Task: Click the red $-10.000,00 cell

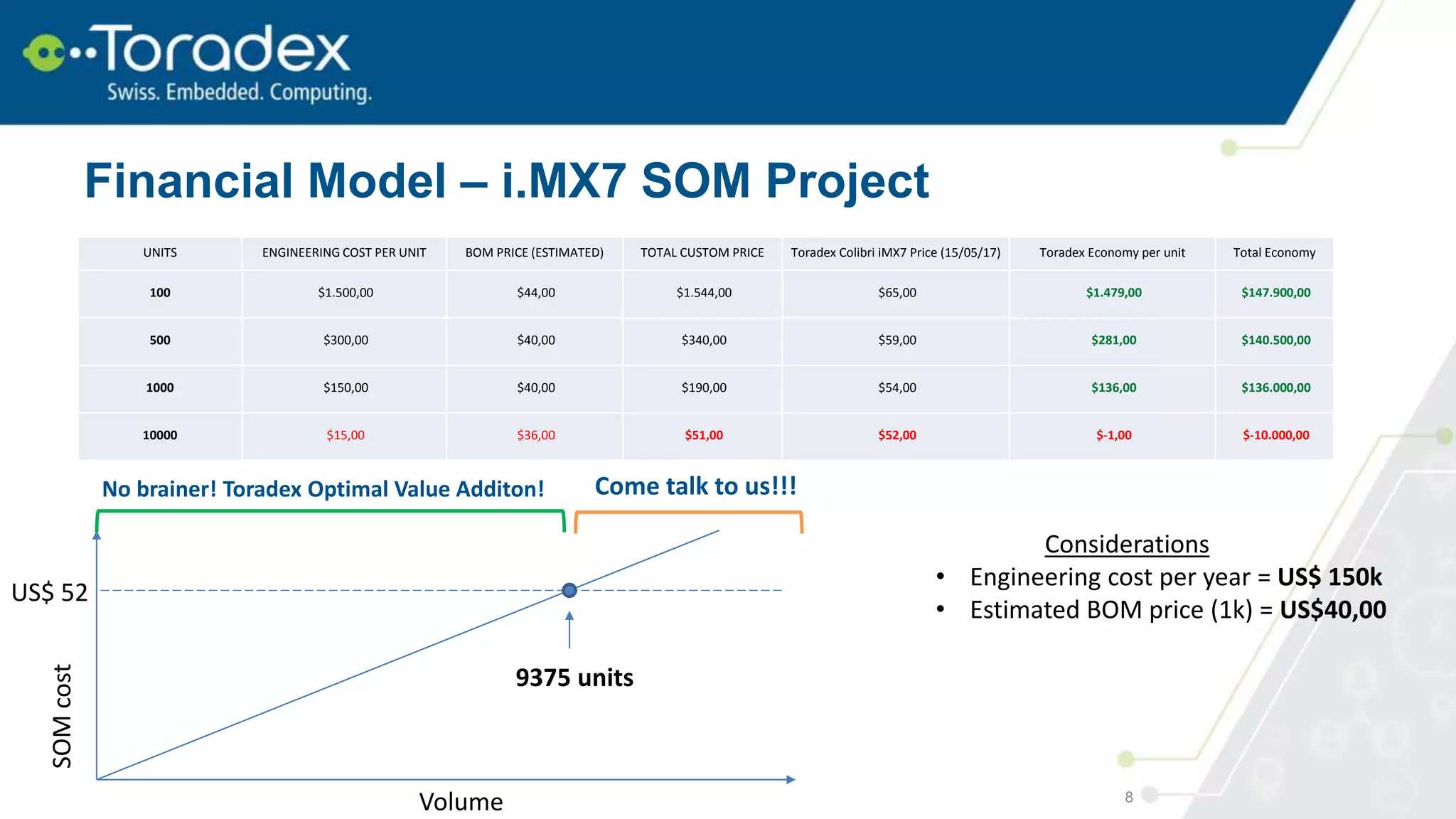Action: 1275,435
